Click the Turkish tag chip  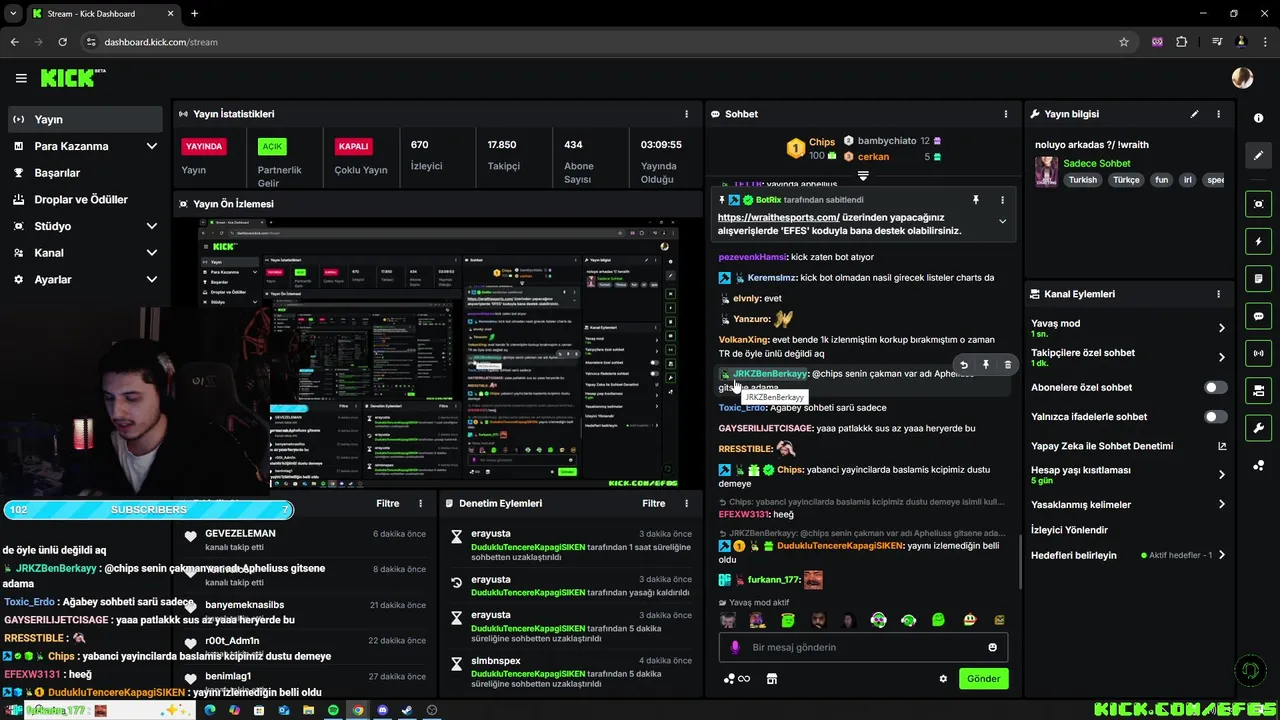click(x=1082, y=180)
